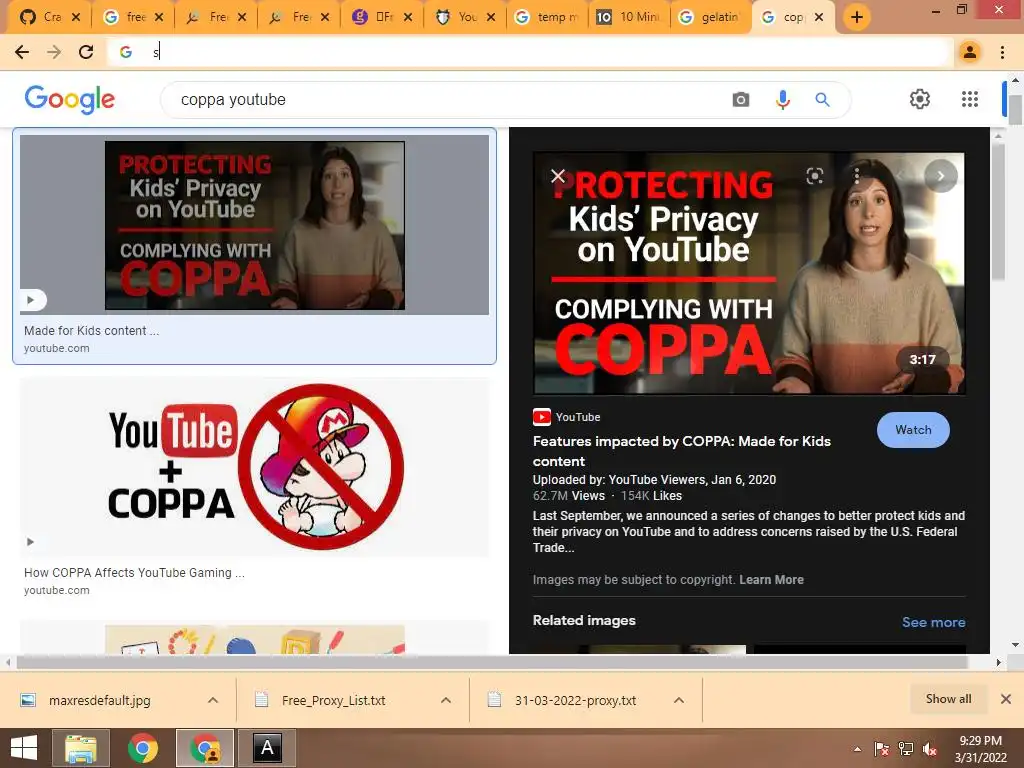Viewport: 1024px width, 768px height.
Task: Activate Google Lens icon on preview image
Action: tap(814, 176)
